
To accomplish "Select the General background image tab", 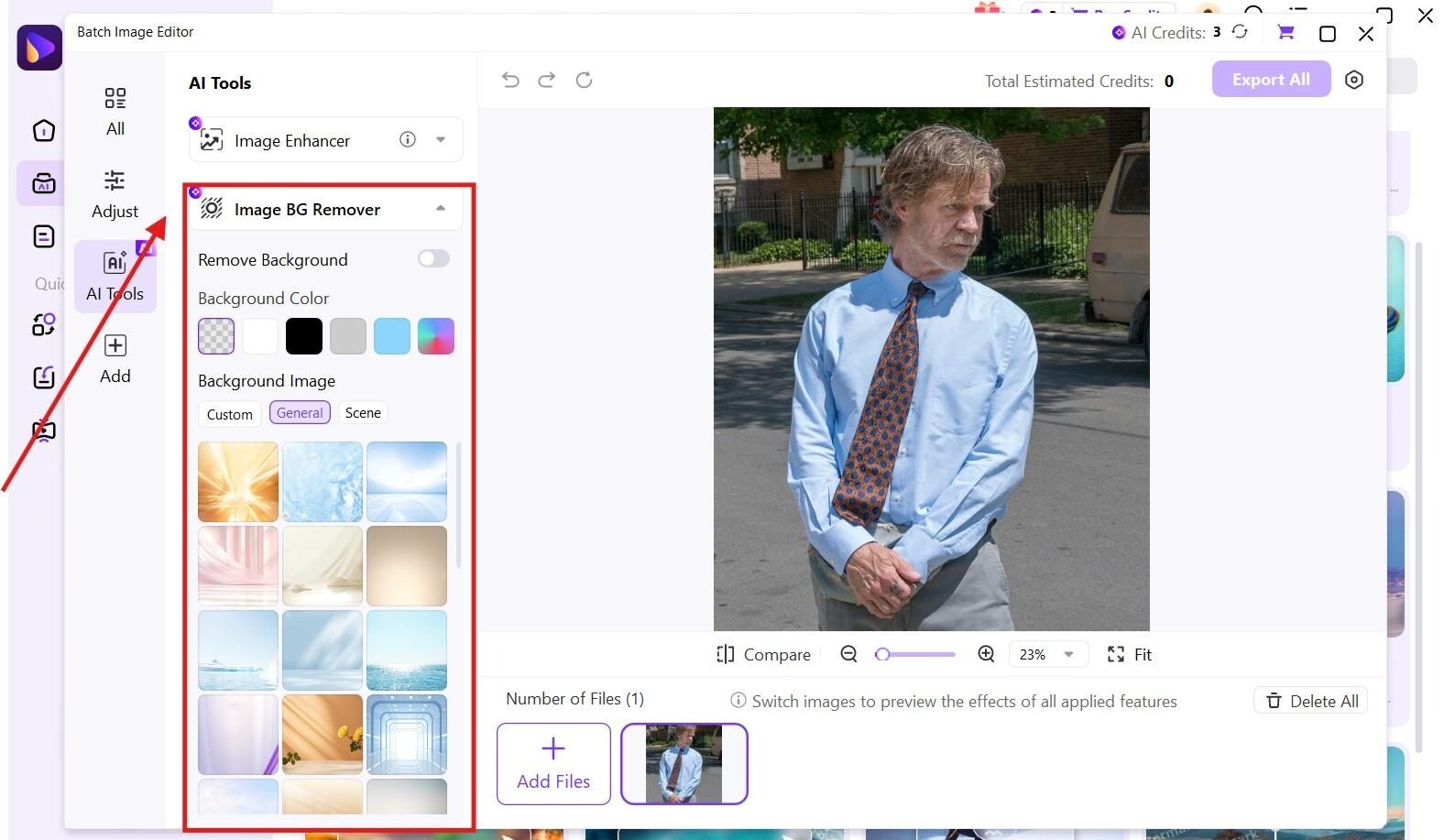I will coord(300,413).
